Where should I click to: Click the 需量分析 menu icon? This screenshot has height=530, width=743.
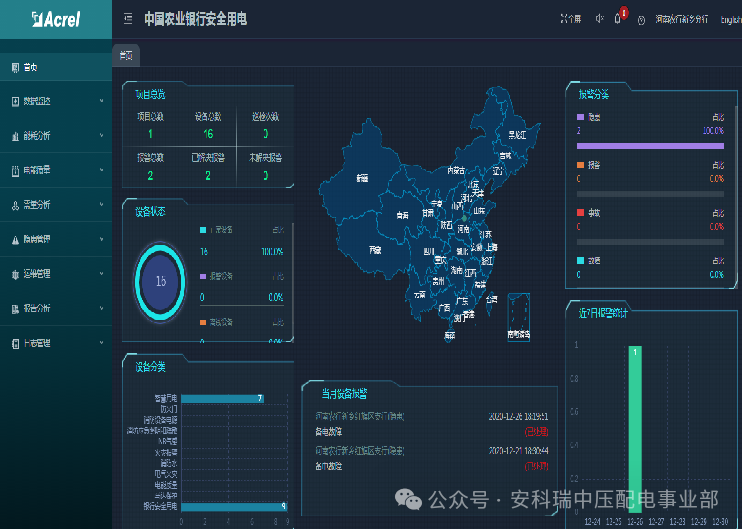[16, 205]
